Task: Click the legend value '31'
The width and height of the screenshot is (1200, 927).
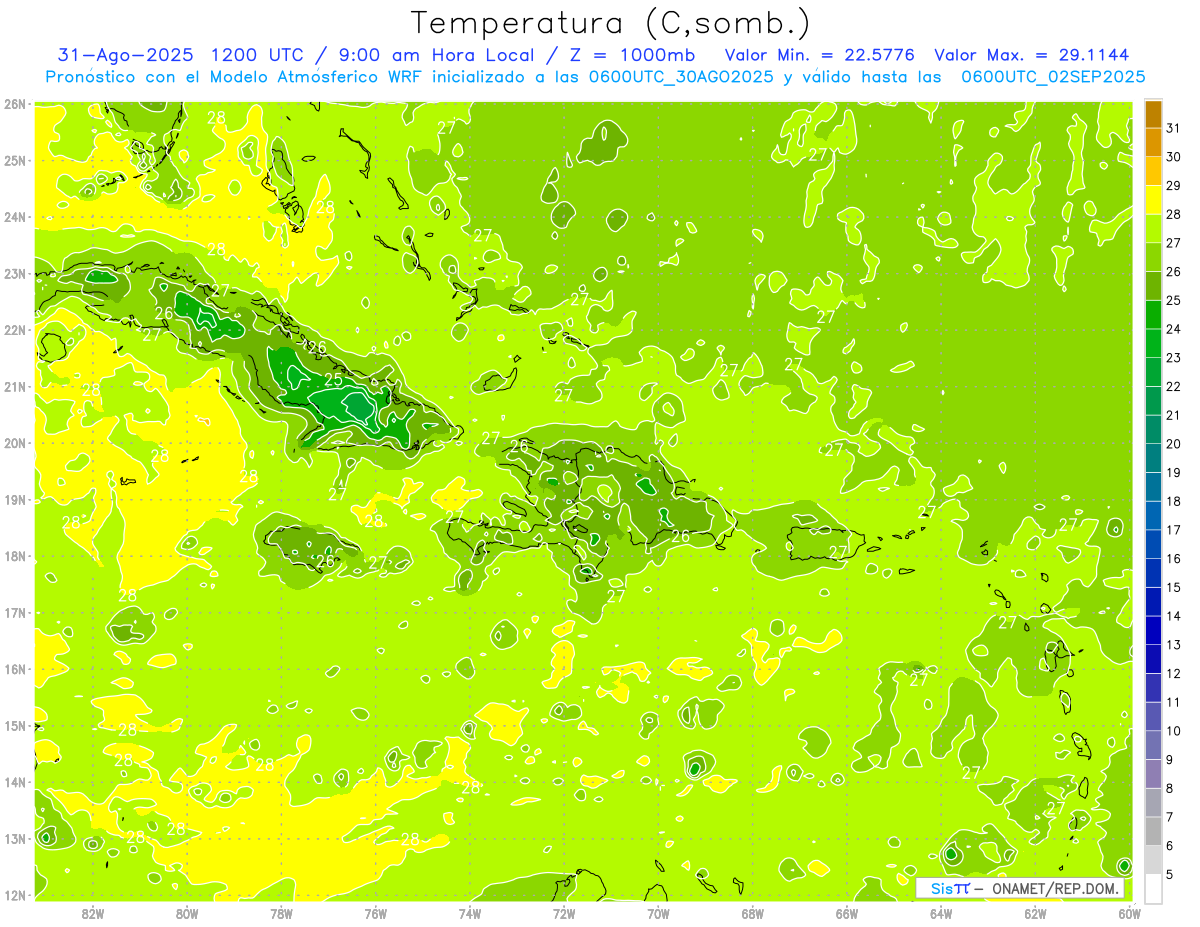Action: click(x=1174, y=128)
